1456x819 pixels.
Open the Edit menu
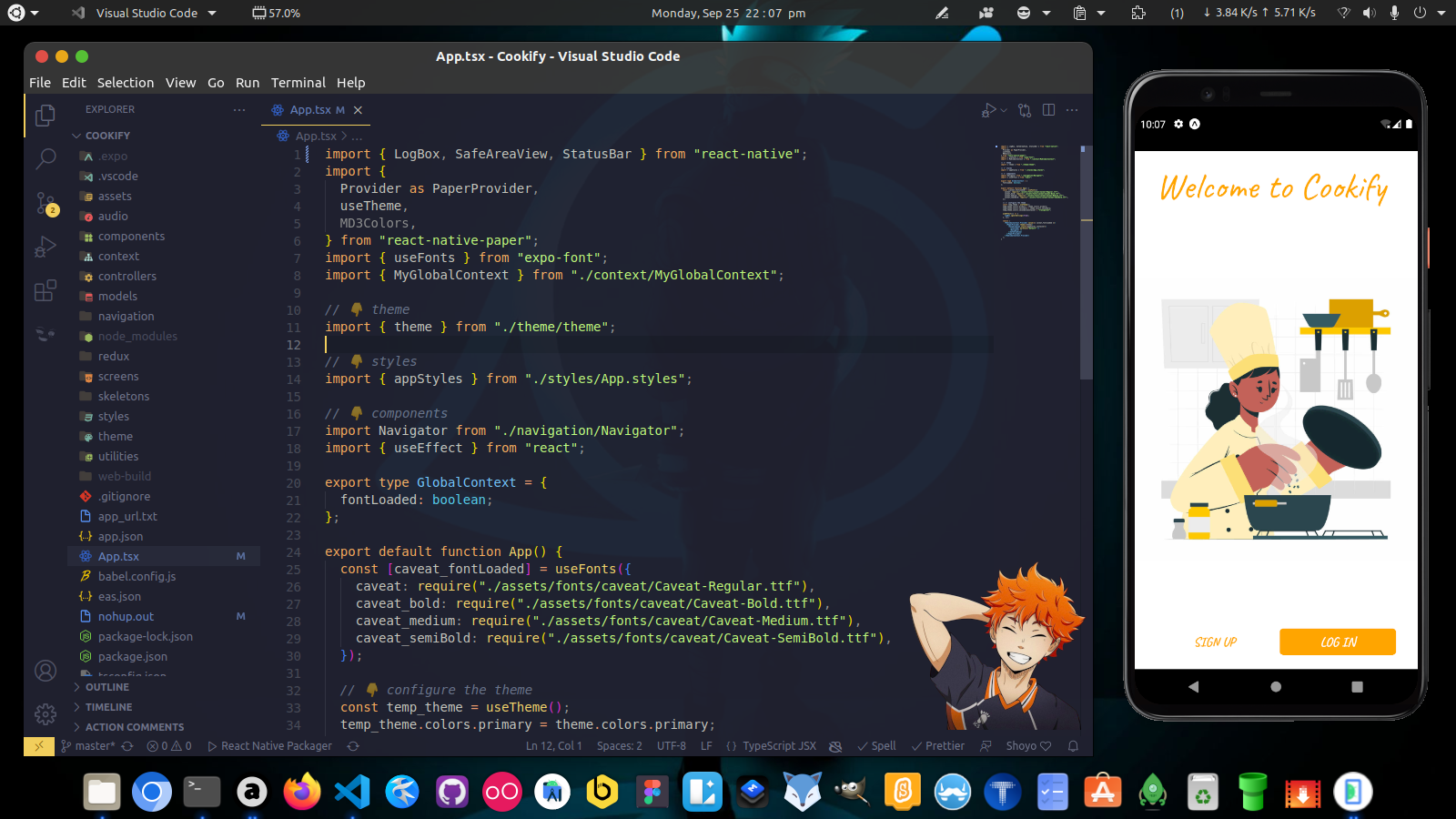(74, 83)
